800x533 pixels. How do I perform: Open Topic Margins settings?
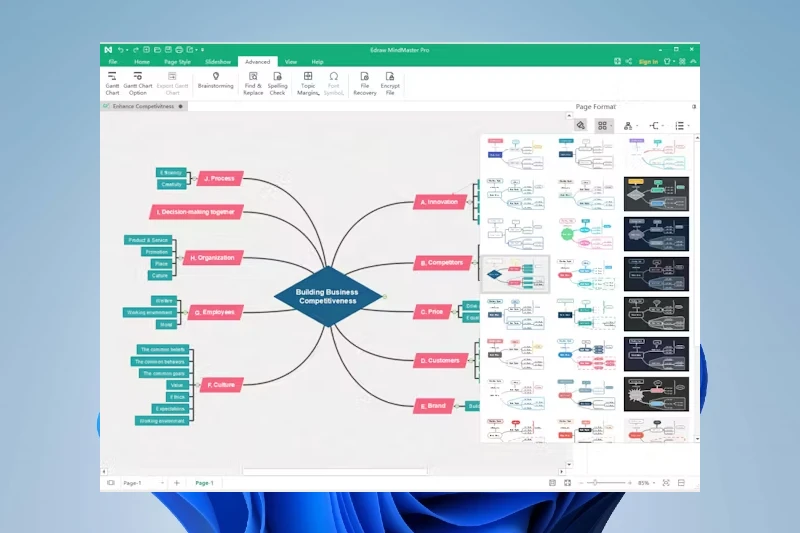[x=308, y=82]
